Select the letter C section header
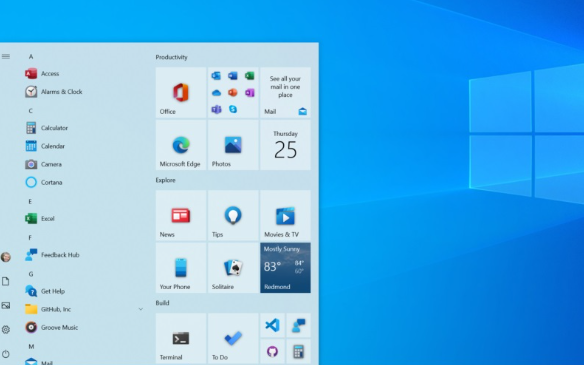The width and height of the screenshot is (584, 365). (31, 111)
